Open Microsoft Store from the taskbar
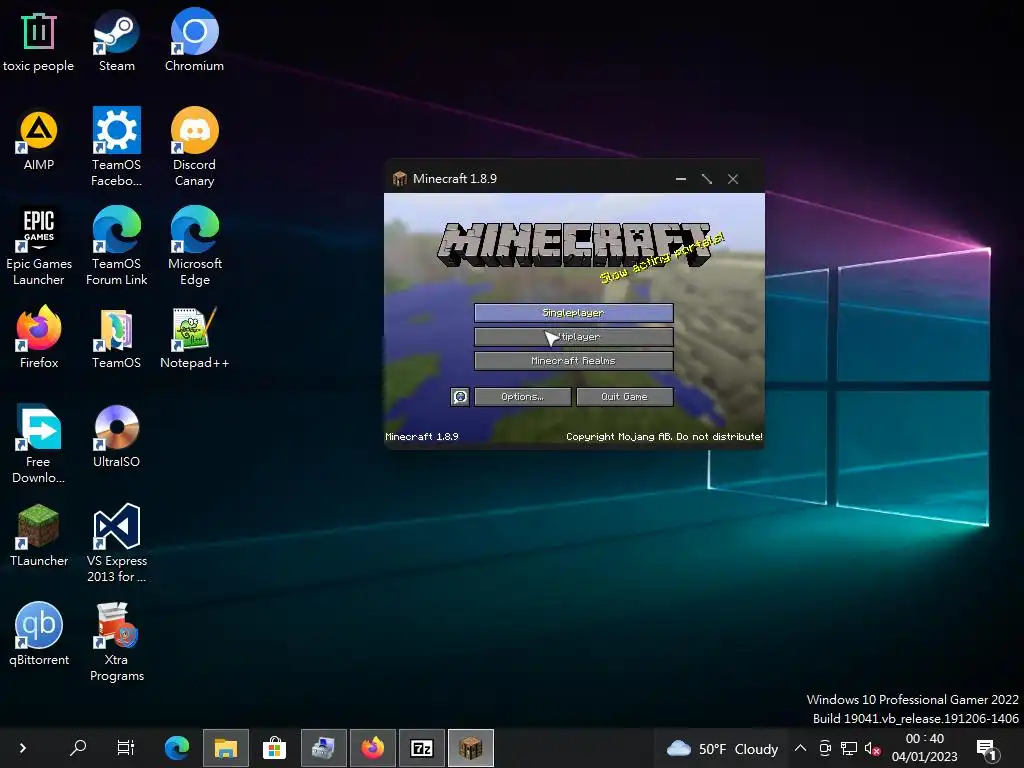1024x768 pixels. pyautogui.click(x=274, y=748)
